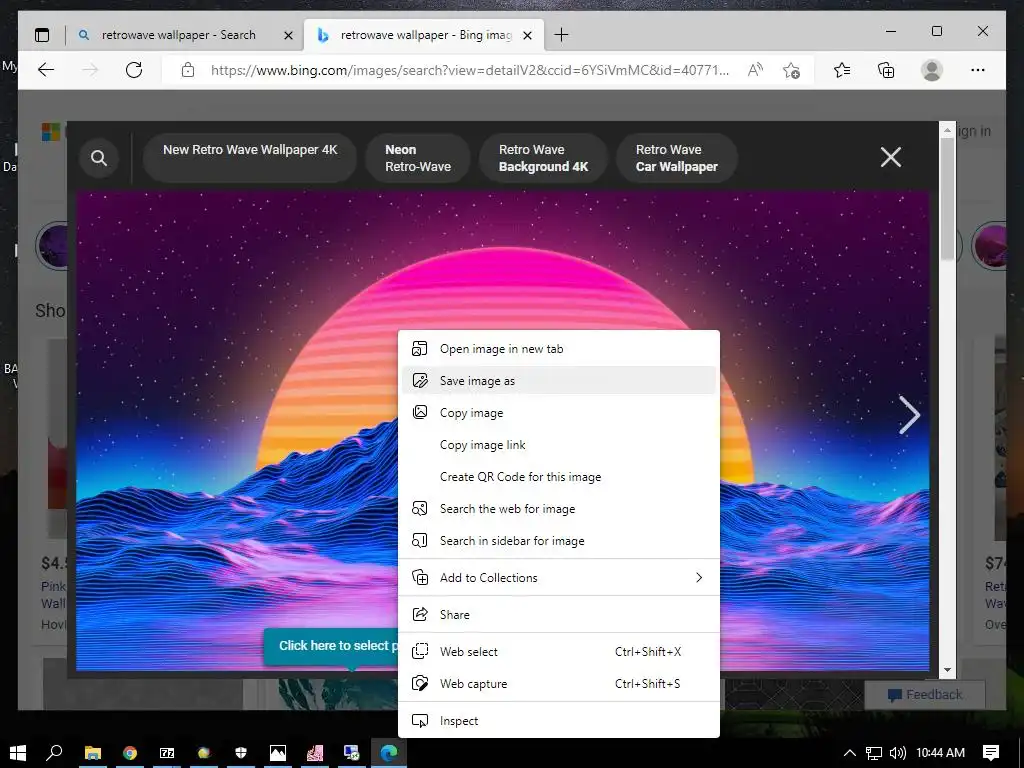Choose 'Open image in new tab'

point(558,349)
